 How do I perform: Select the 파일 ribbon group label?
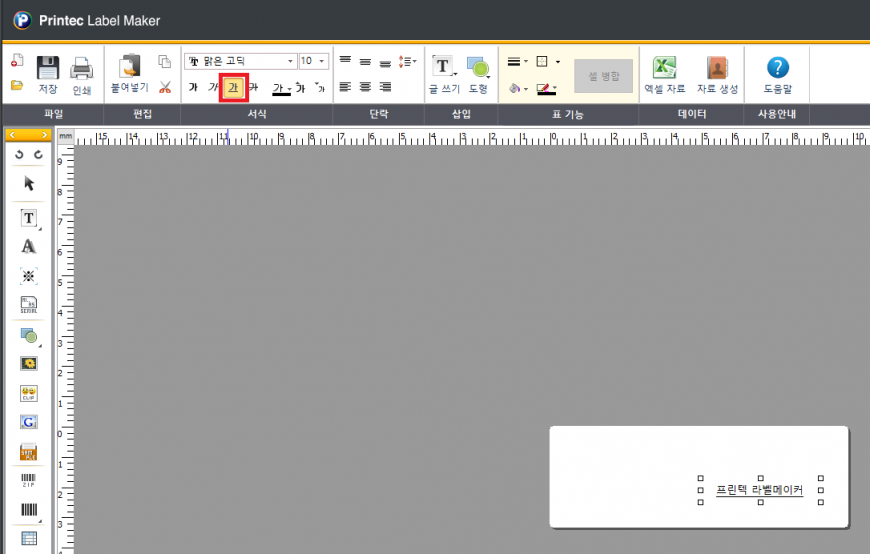click(53, 114)
